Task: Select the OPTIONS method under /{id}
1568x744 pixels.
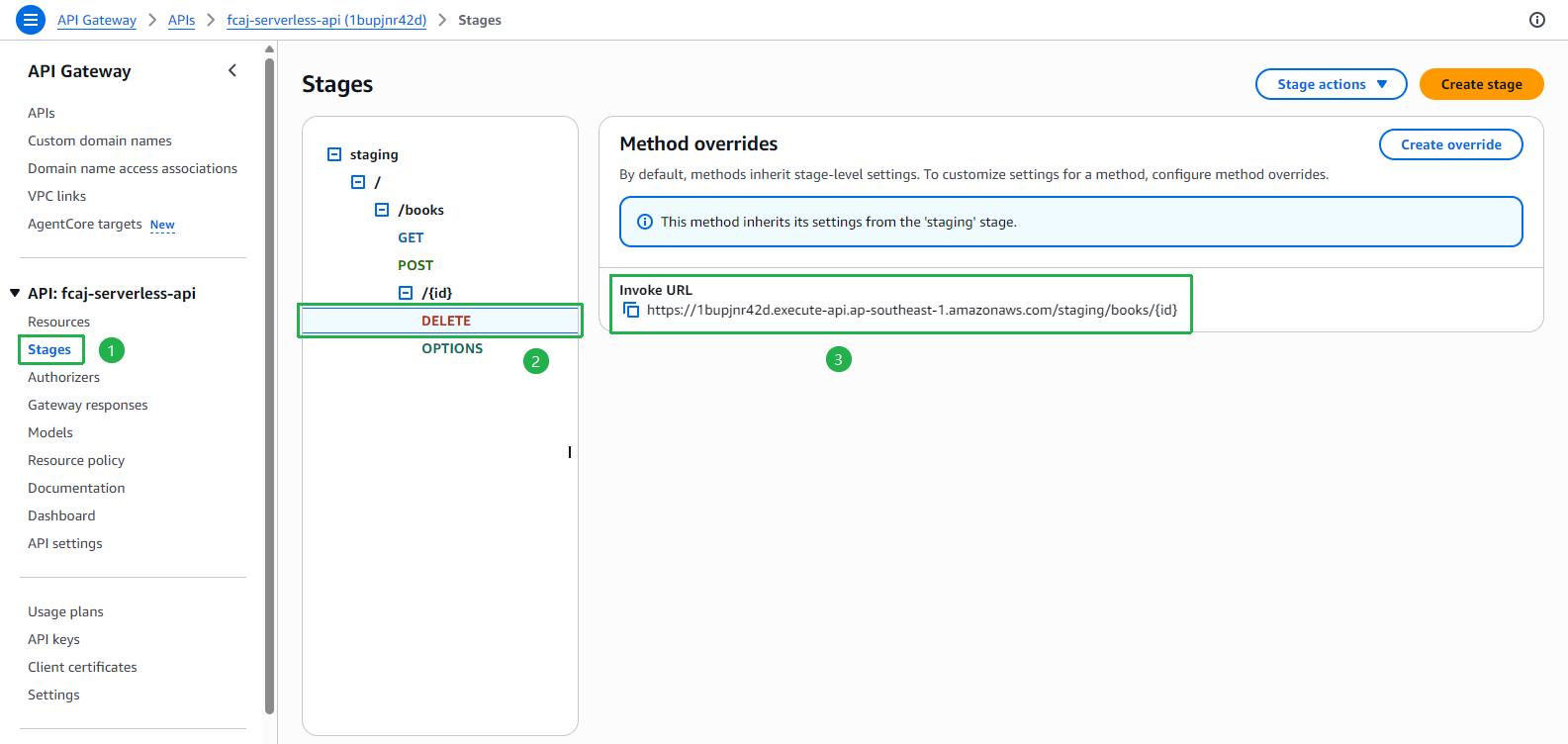Action: pos(452,348)
